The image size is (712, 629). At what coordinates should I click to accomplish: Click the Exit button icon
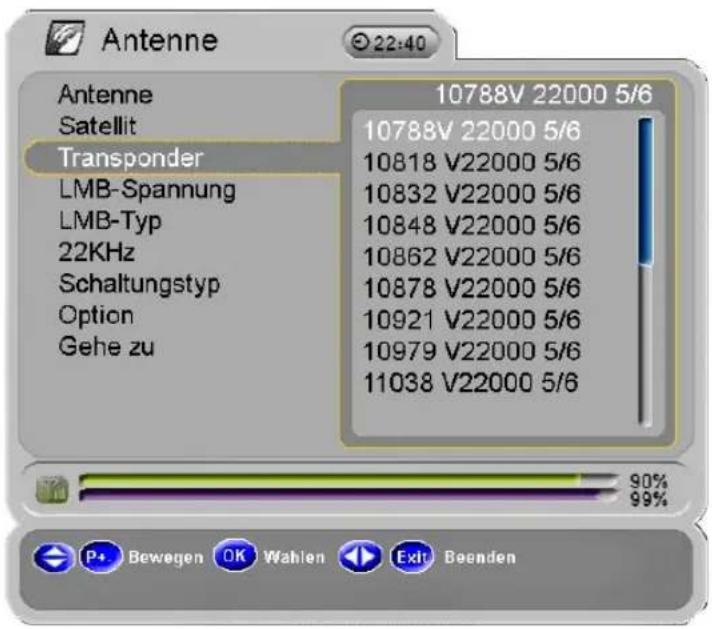(x=411, y=557)
